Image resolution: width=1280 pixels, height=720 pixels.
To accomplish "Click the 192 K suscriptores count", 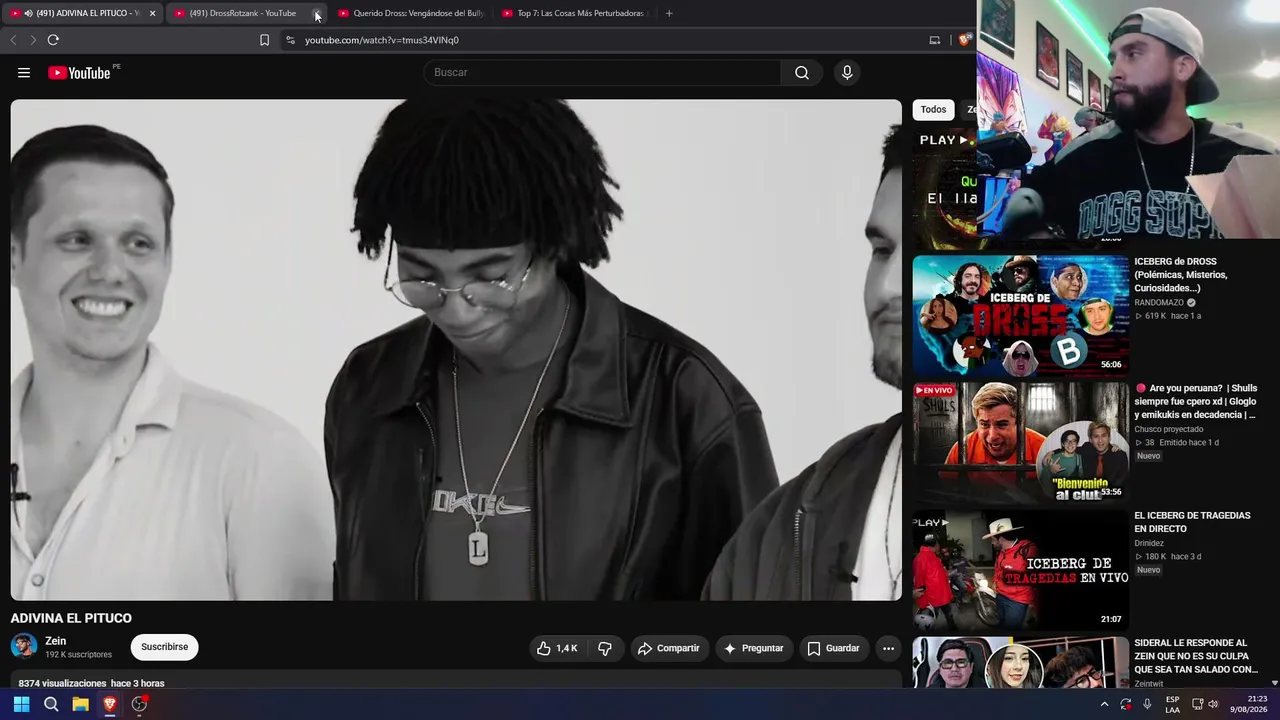I will coord(78,655).
